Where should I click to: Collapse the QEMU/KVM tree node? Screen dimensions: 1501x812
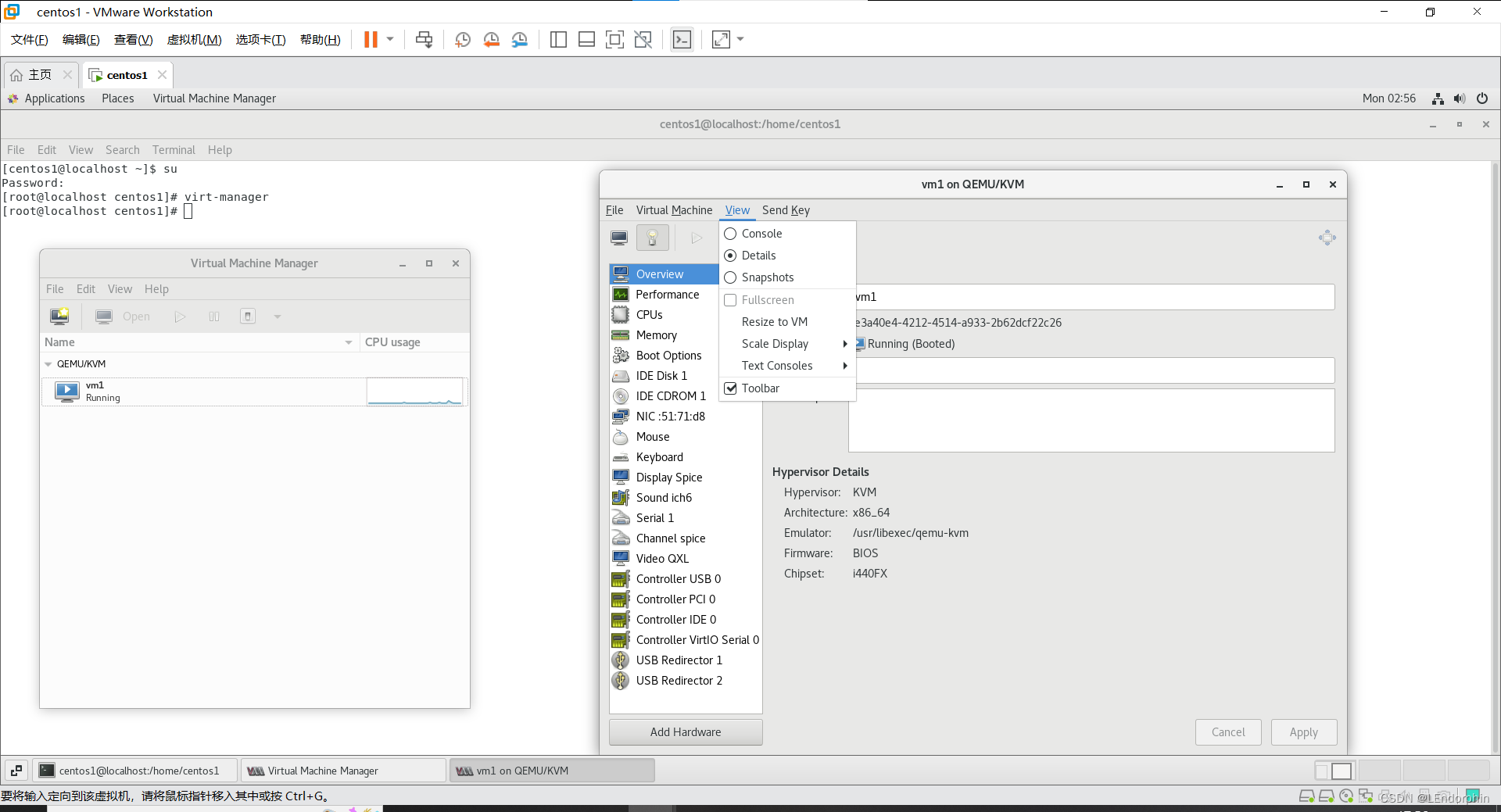[48, 364]
